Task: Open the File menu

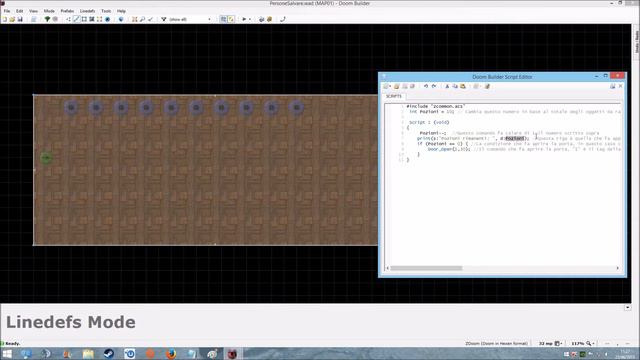Action: pyautogui.click(x=7, y=11)
